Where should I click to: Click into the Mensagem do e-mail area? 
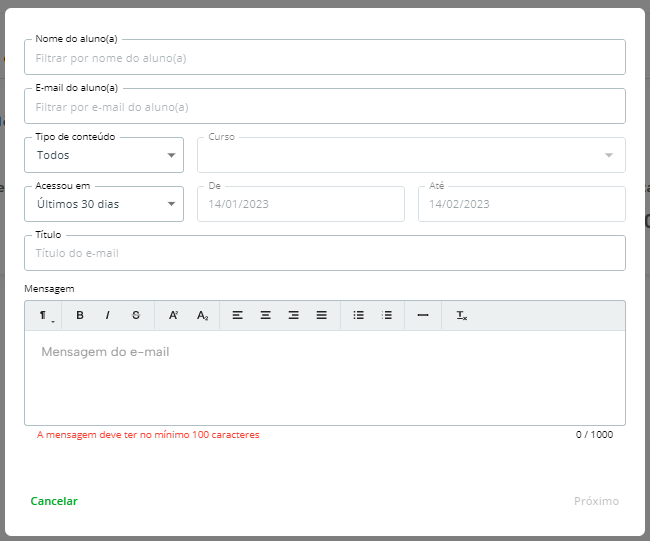(x=325, y=377)
